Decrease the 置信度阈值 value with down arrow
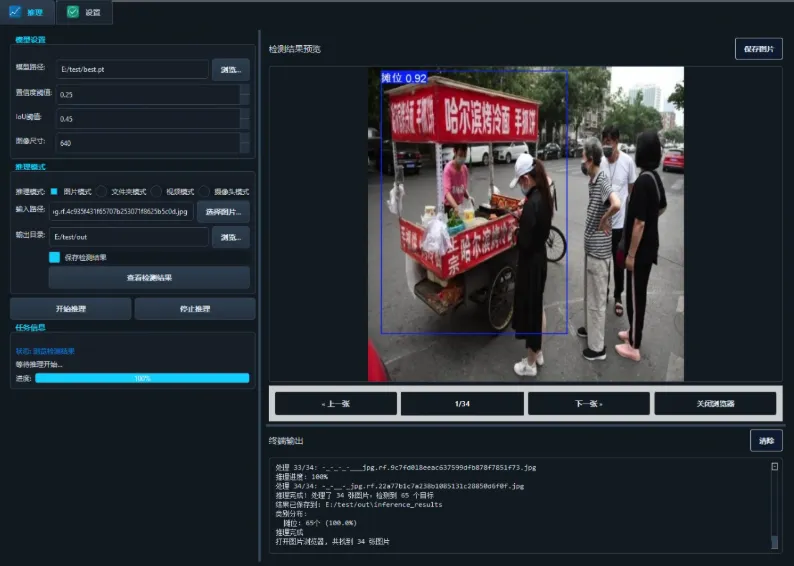Image resolution: width=794 pixels, height=566 pixels. click(x=245, y=99)
